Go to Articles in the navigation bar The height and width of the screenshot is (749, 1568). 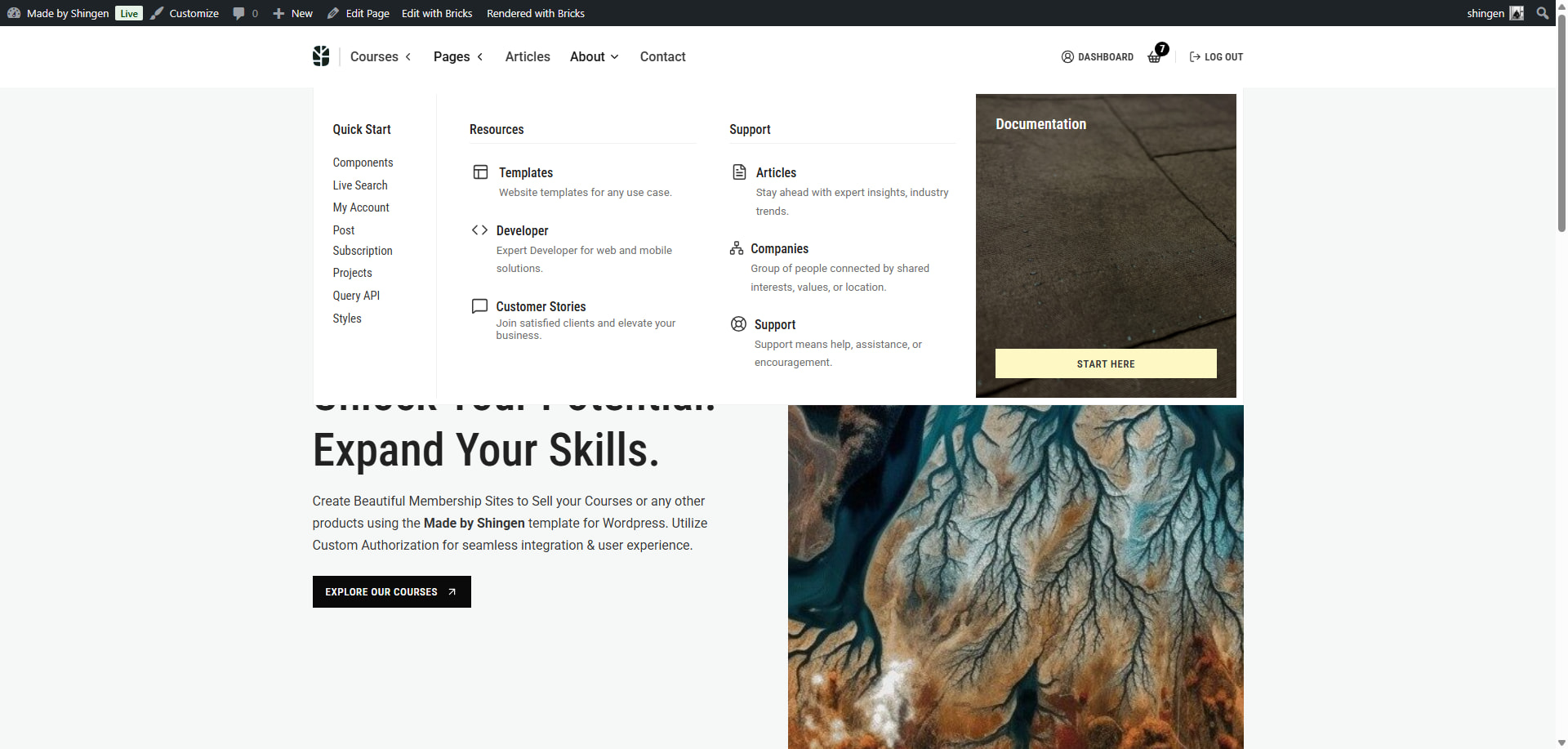528,57
